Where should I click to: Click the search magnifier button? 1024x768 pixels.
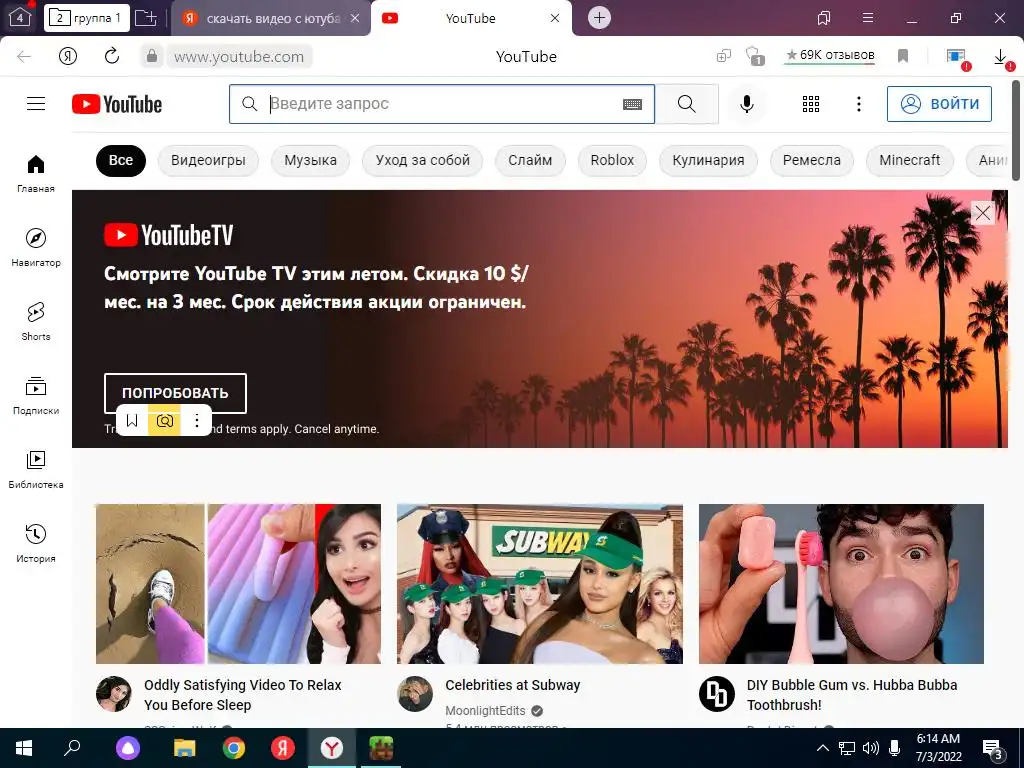pos(686,104)
